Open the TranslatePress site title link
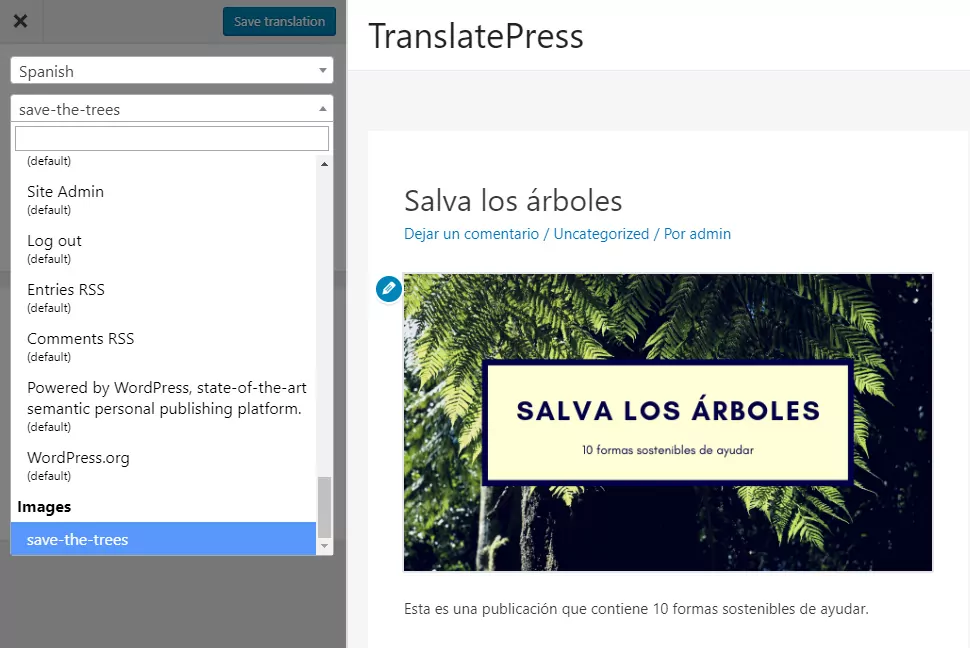This screenshot has height=648, width=970. click(x=476, y=36)
